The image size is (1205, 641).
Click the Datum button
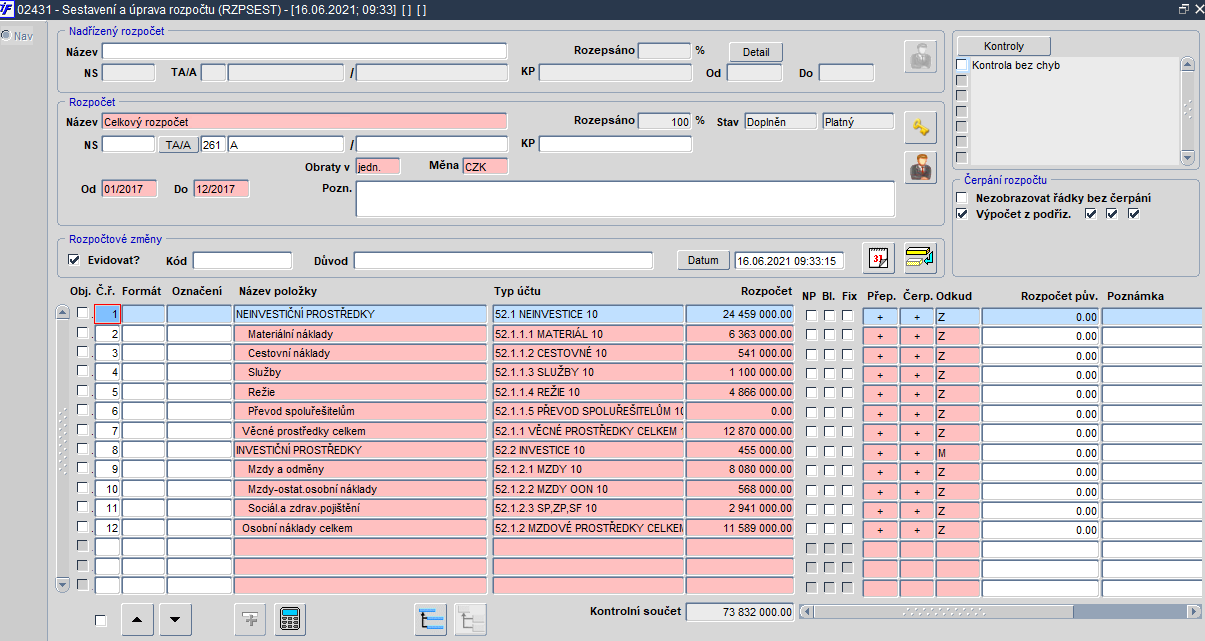702,260
